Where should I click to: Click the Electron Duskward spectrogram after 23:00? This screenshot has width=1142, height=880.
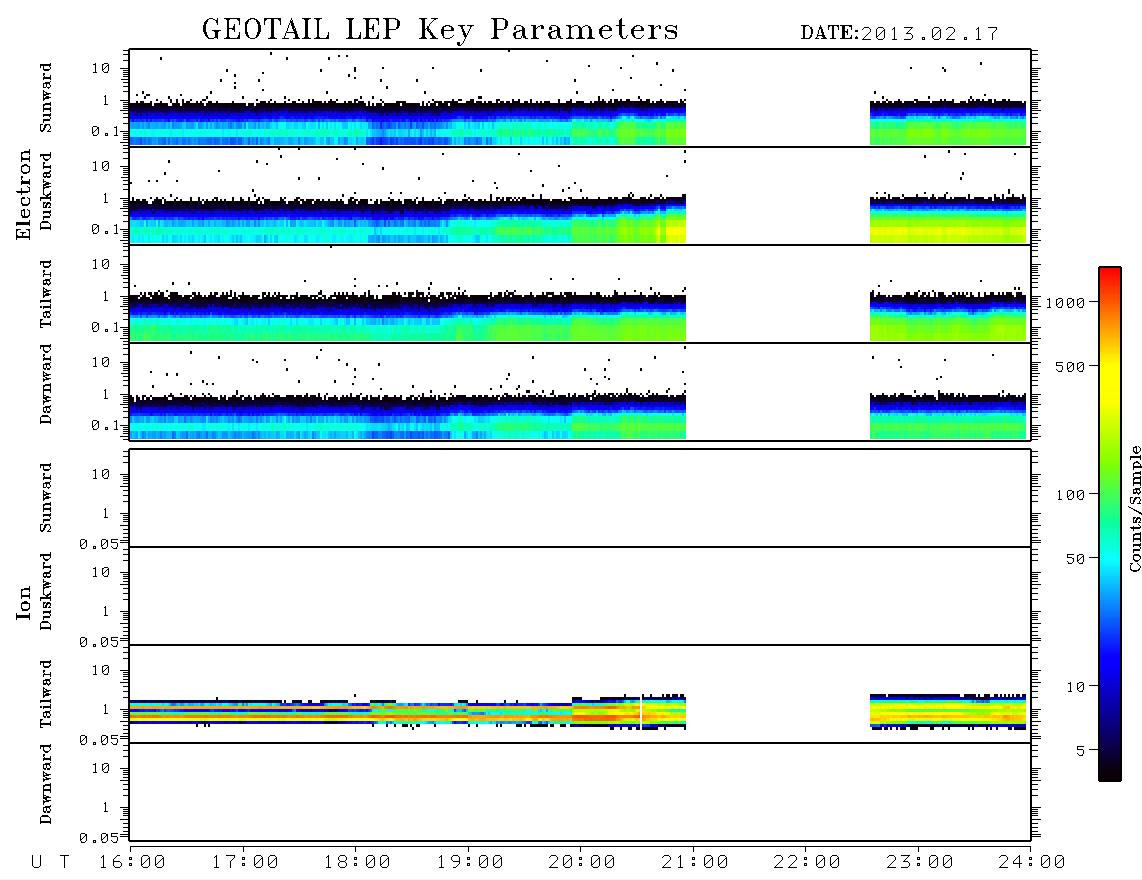pos(948,220)
